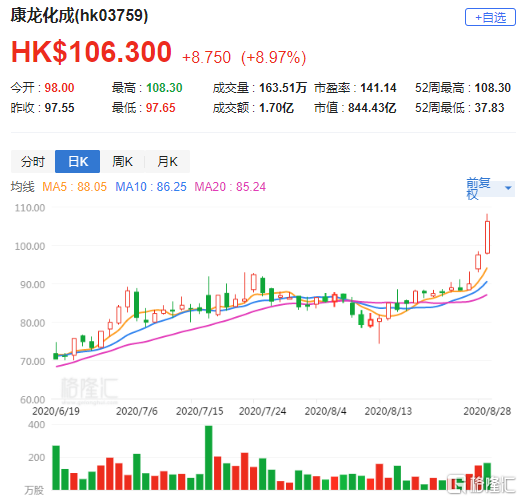This screenshot has width=522, height=501.
Task: Click the 52周最高 108.30 value
Action: click(x=463, y=88)
